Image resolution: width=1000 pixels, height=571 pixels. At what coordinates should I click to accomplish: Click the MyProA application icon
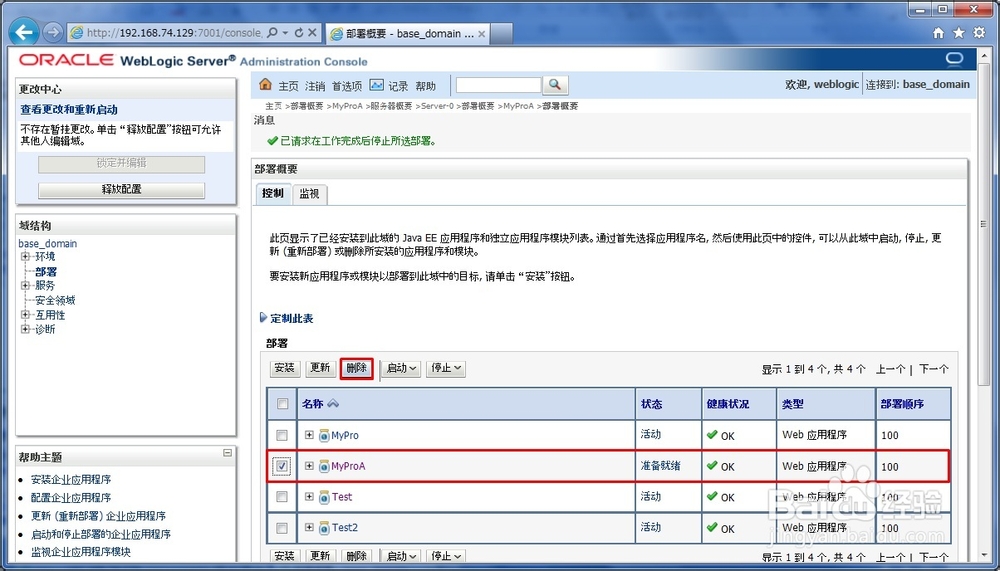[x=324, y=466]
